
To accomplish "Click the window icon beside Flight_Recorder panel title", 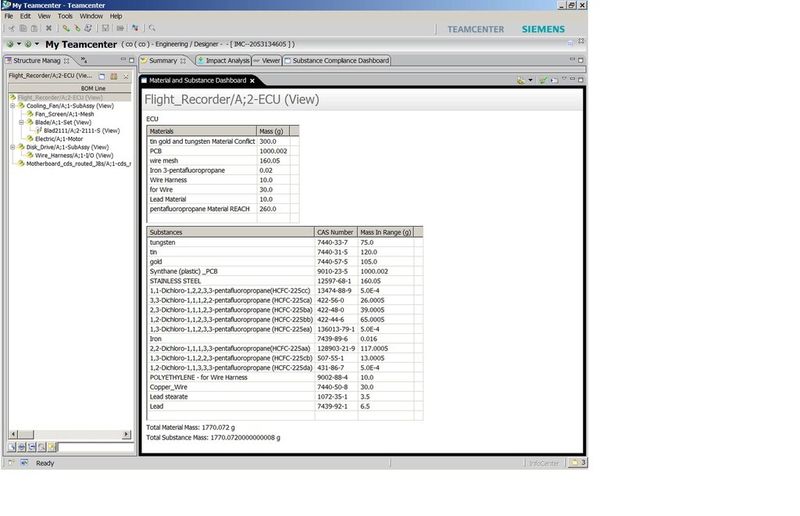I will click(x=102, y=77).
